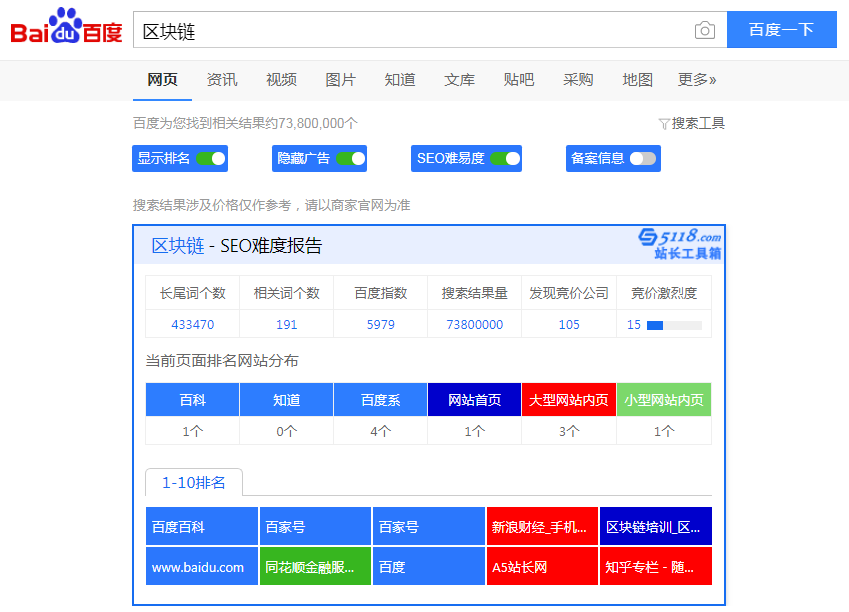
Task: Open the first 百家号 tile beside 百度百科
Action: [315, 526]
